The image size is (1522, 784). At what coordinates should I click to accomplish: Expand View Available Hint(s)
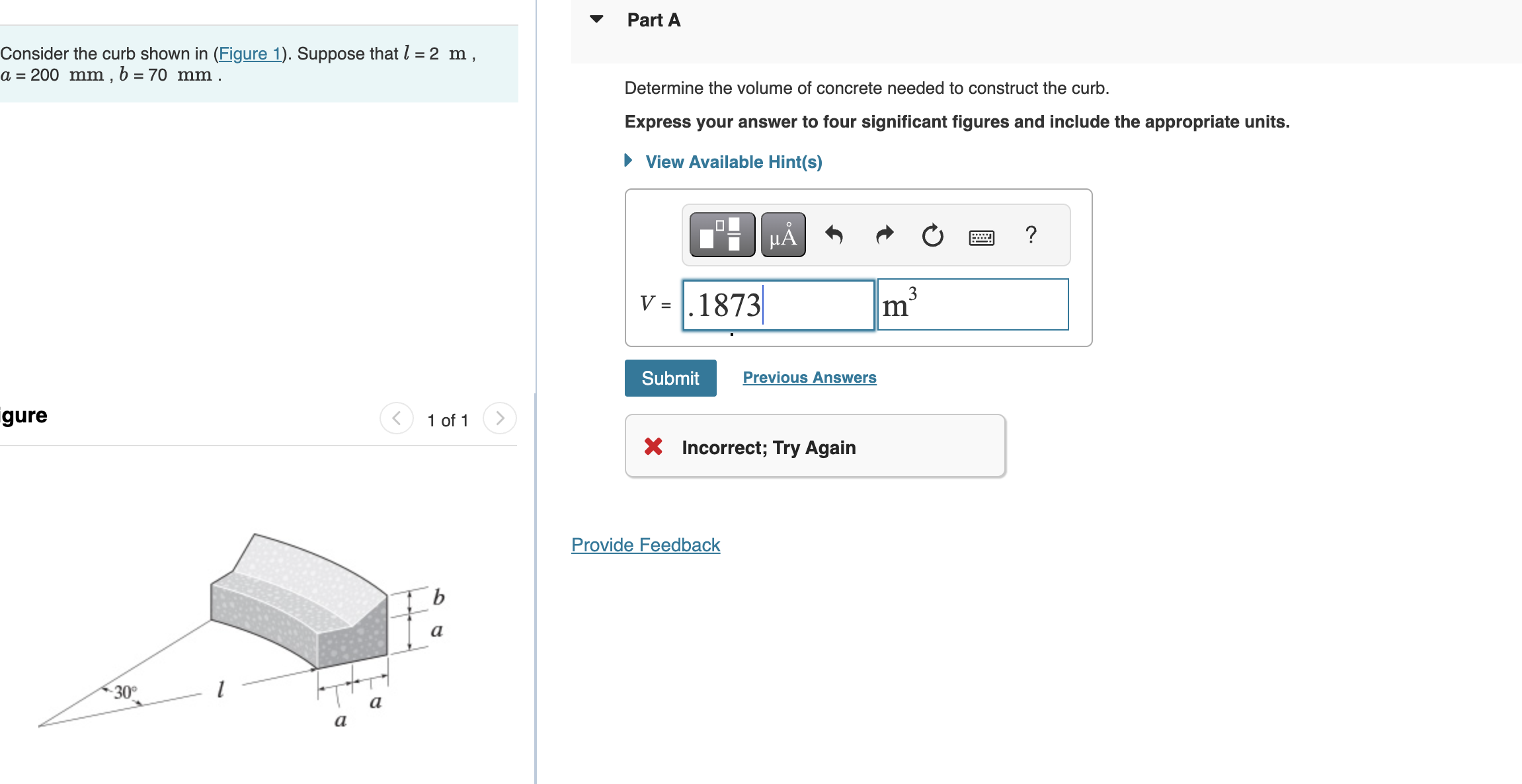734,161
